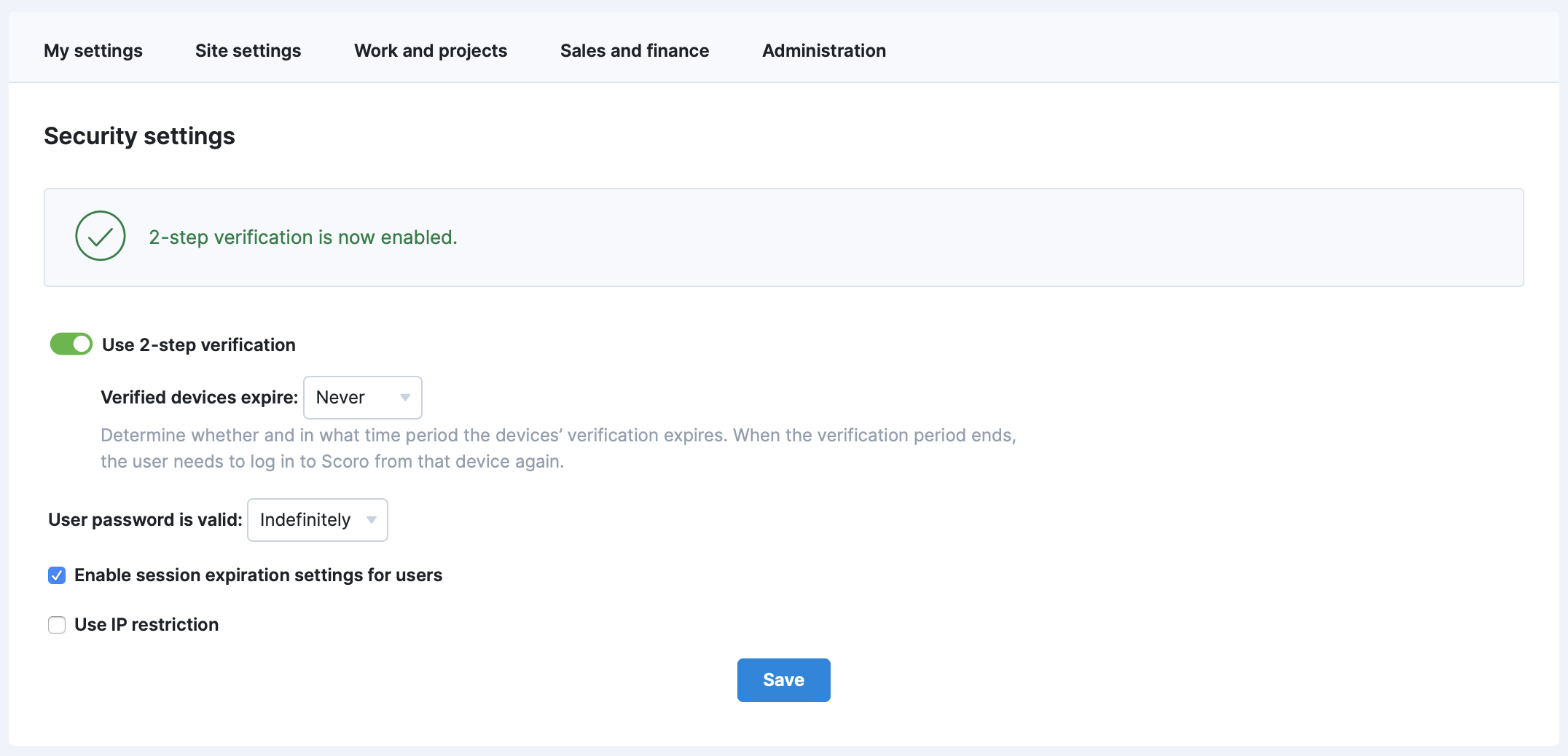The image size is (1568, 756).
Task: Uncheck Enable session expiration settings checkbox
Action: 57,575
